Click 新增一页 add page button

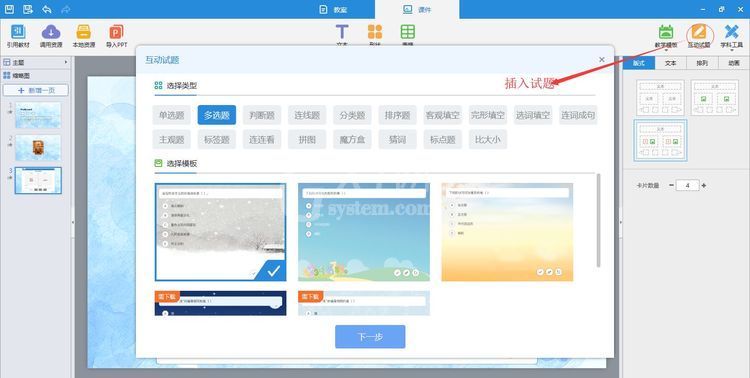36,90
